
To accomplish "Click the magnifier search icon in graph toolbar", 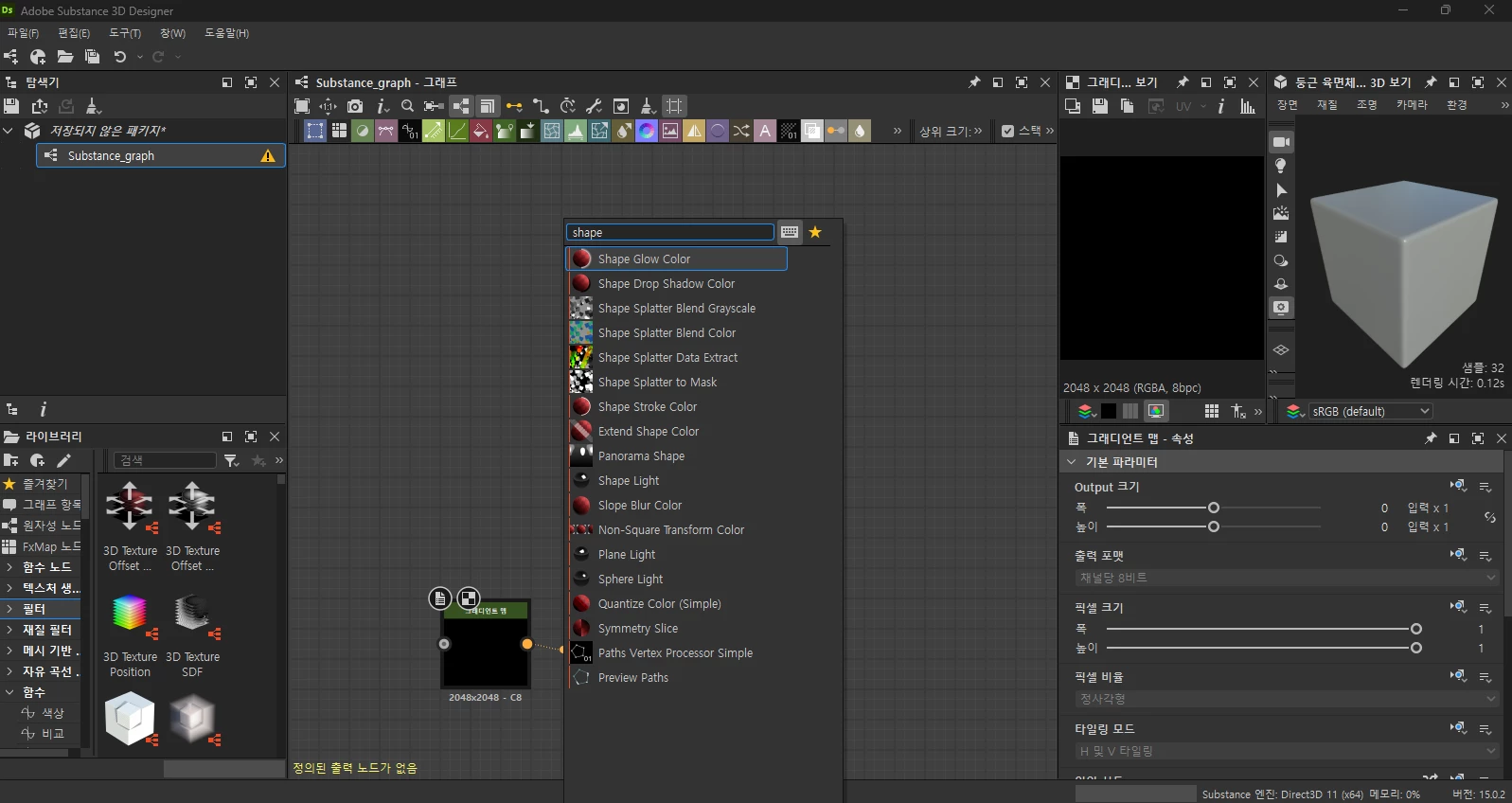I will point(407,106).
